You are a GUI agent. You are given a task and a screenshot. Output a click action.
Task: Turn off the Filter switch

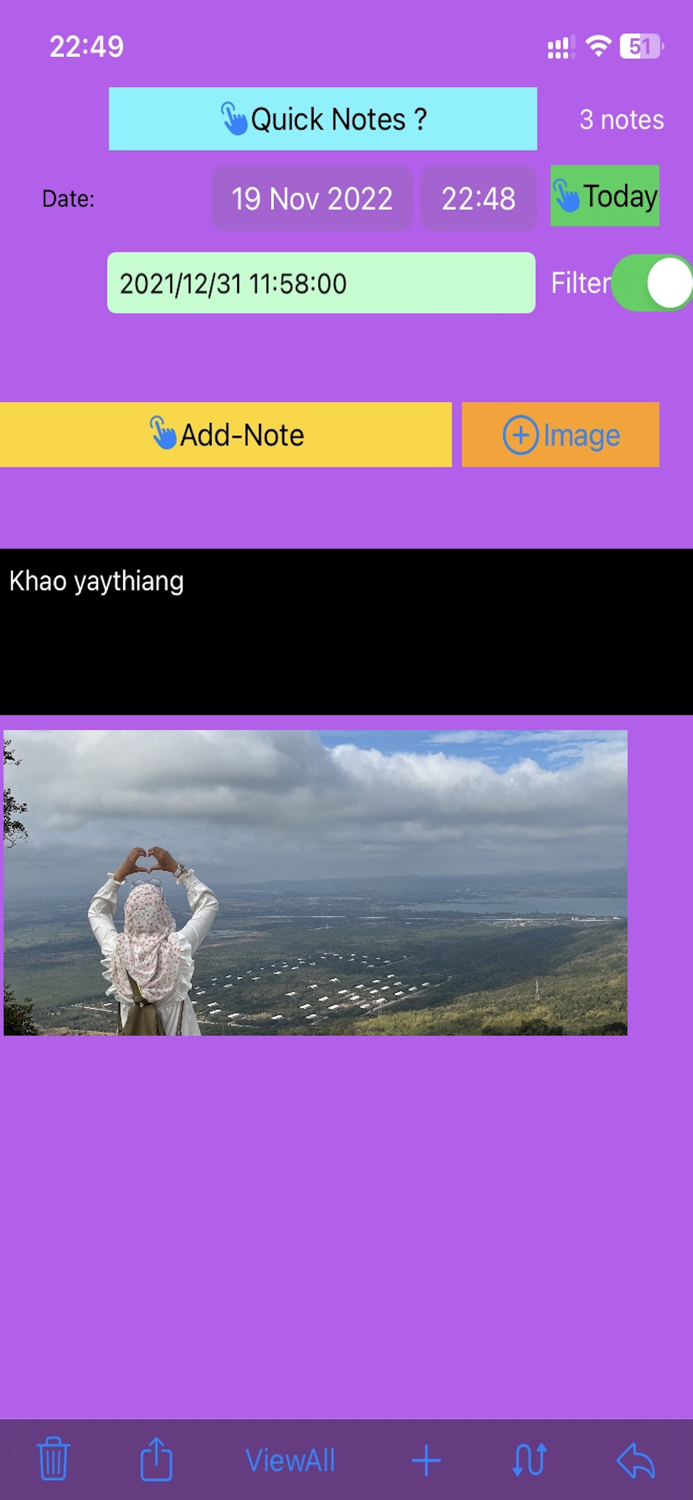click(652, 283)
